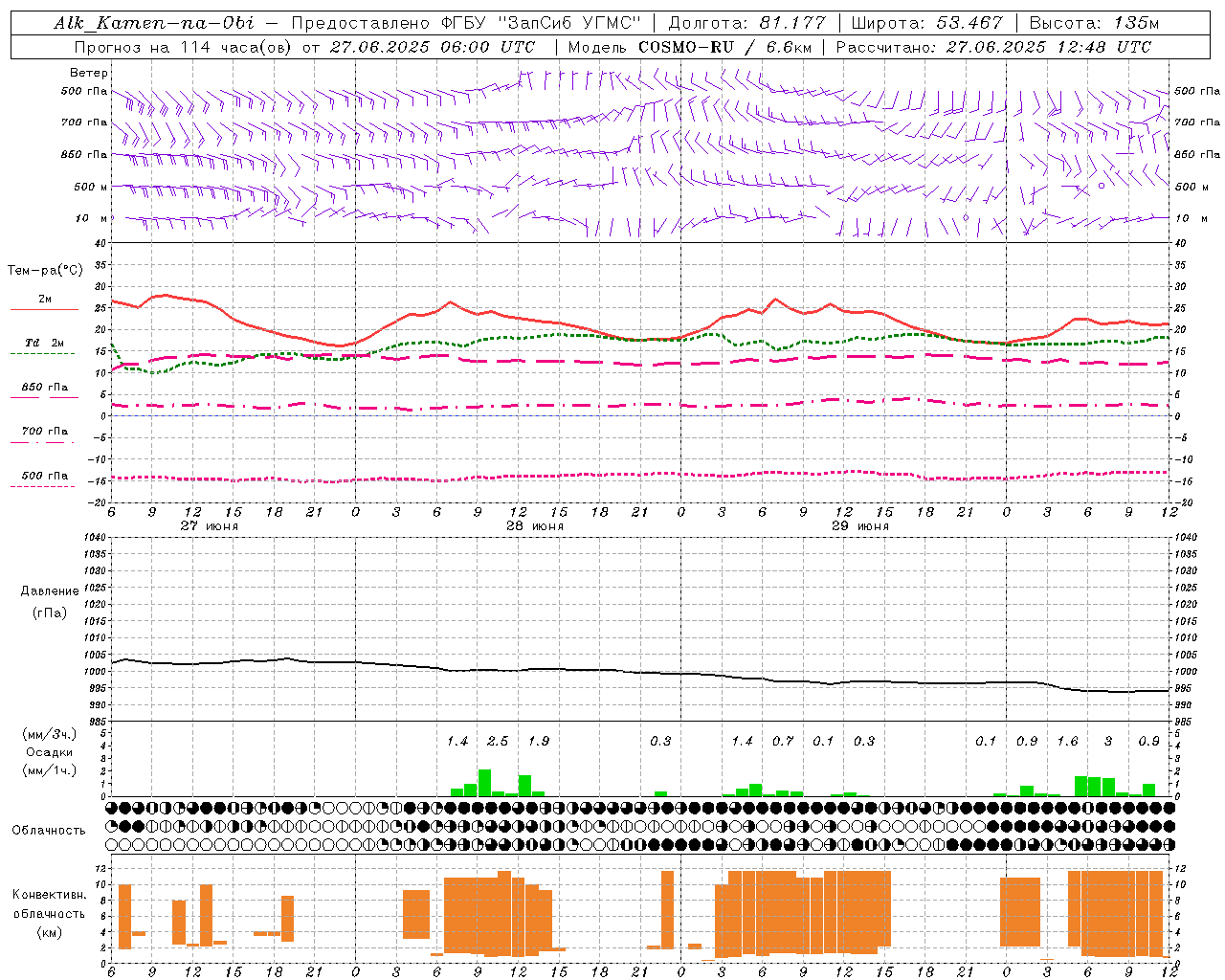Image resolution: width=1225 pixels, height=980 pixels.
Task: Select the text Предоставлено ФГБУ "ЗапСиб УГМС"
Action: 466,23
